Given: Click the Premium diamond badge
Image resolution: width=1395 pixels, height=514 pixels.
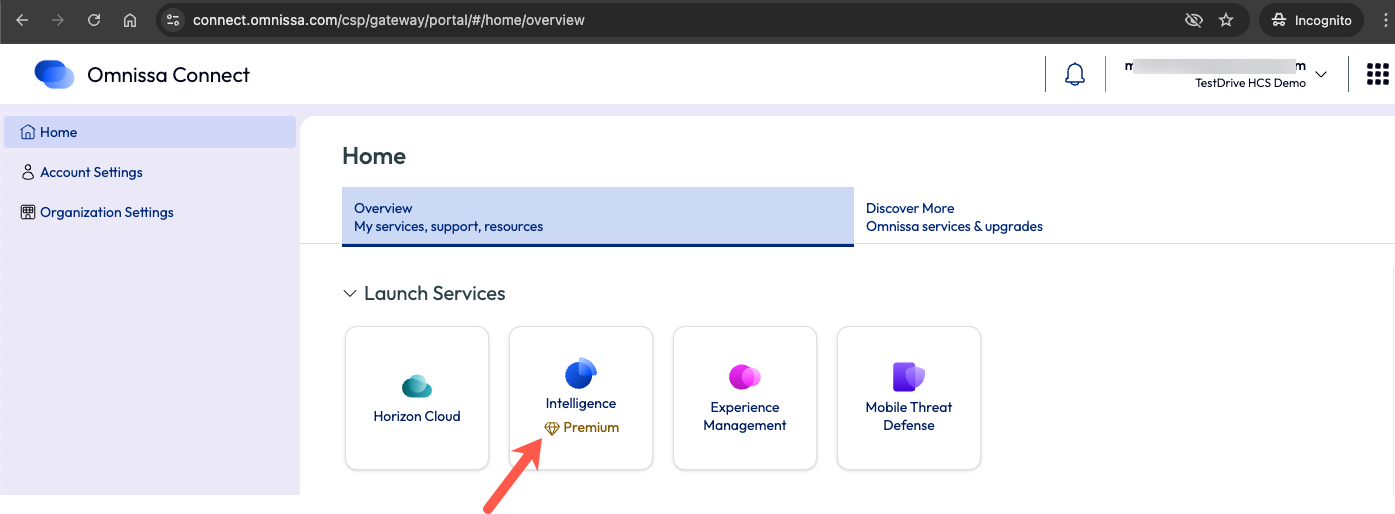Looking at the screenshot, I should coord(551,428).
